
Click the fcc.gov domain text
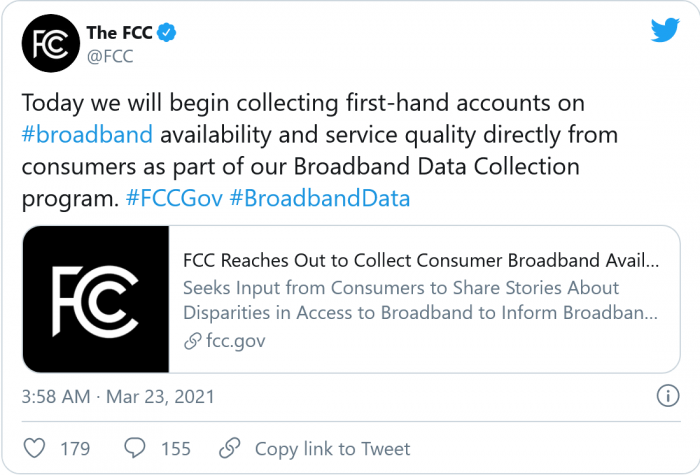click(235, 341)
